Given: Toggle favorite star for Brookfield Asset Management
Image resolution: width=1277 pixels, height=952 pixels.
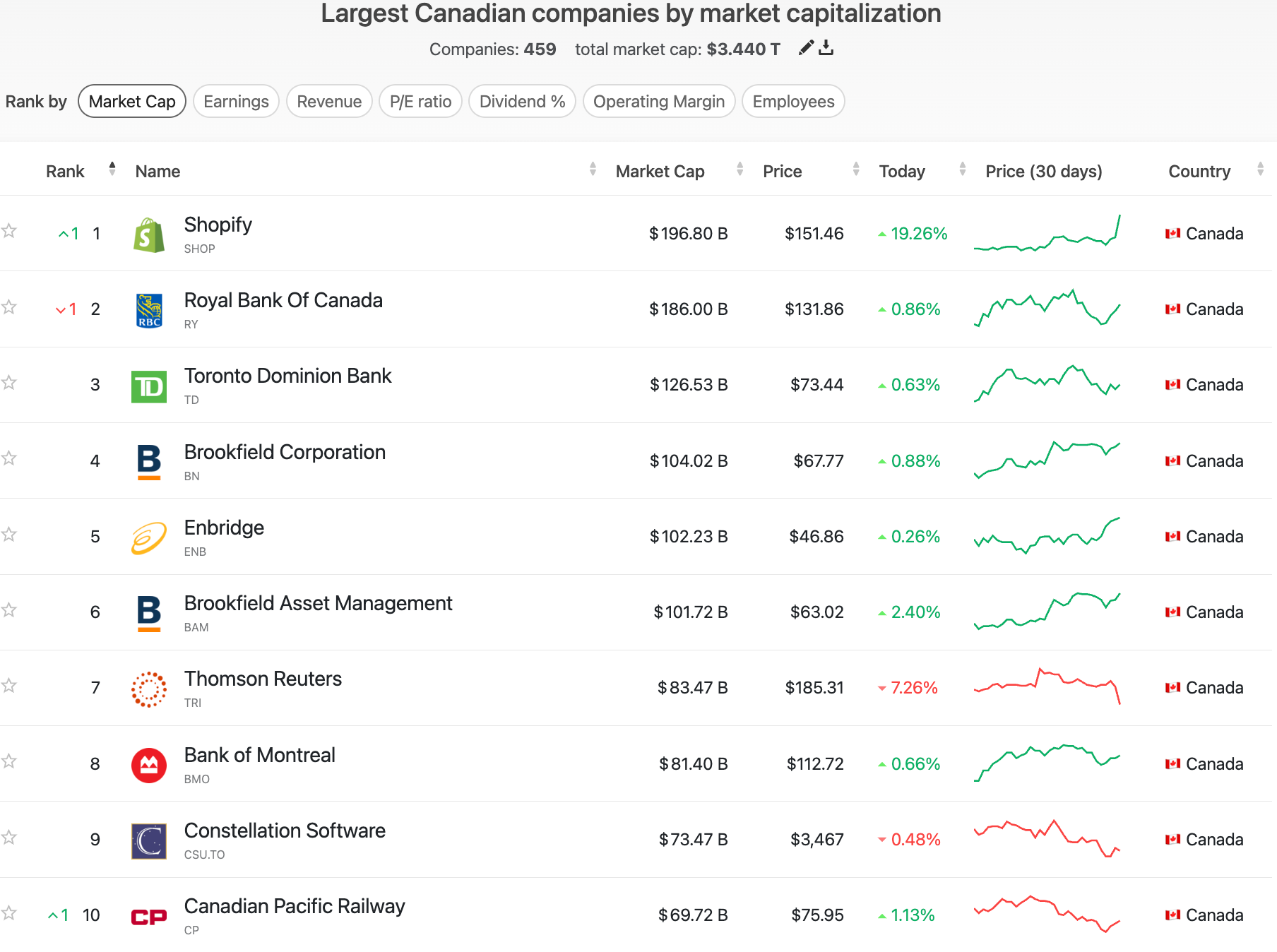Looking at the screenshot, I should pyautogui.click(x=8, y=609).
